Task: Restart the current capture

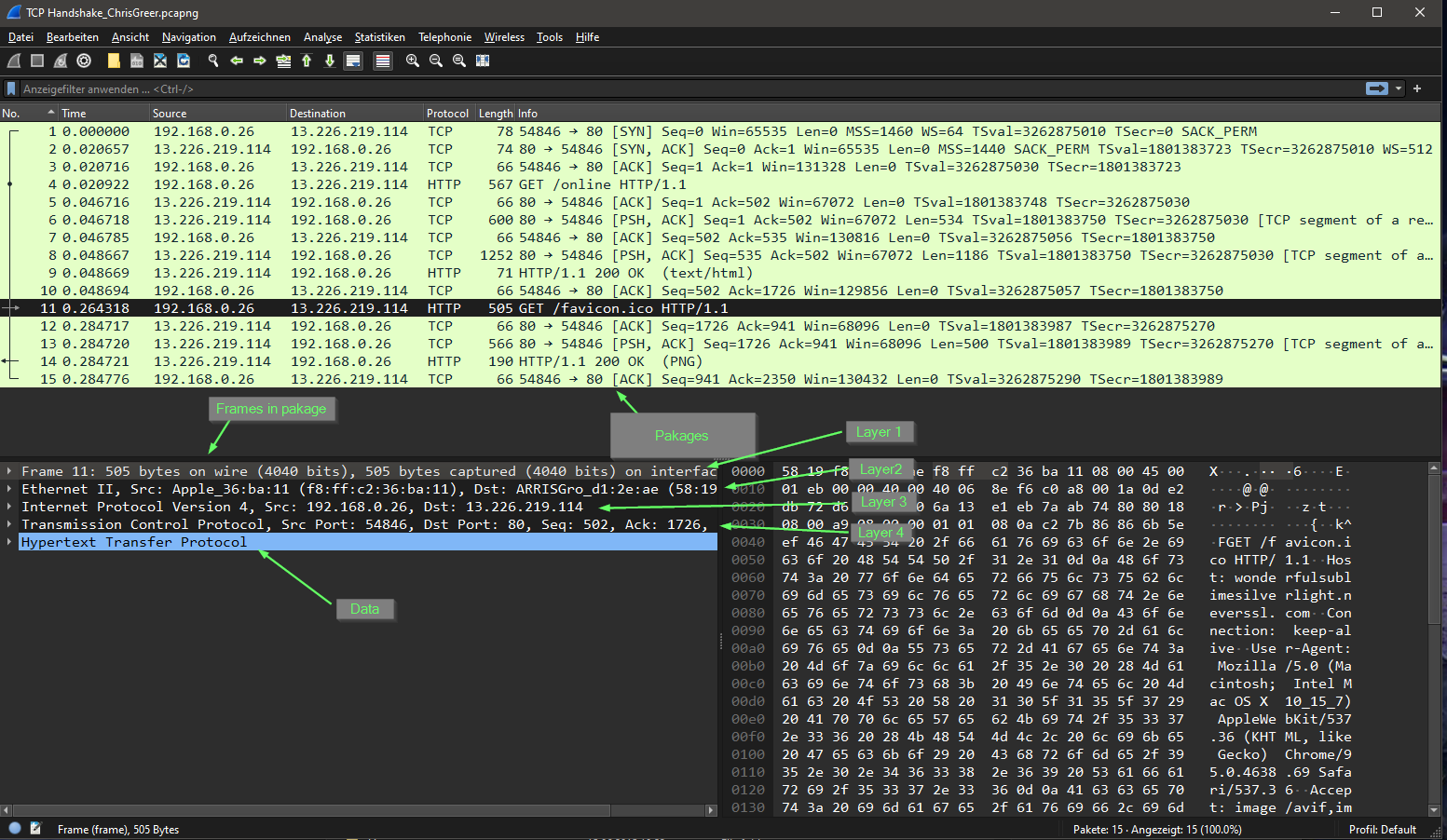Action: pos(61,61)
